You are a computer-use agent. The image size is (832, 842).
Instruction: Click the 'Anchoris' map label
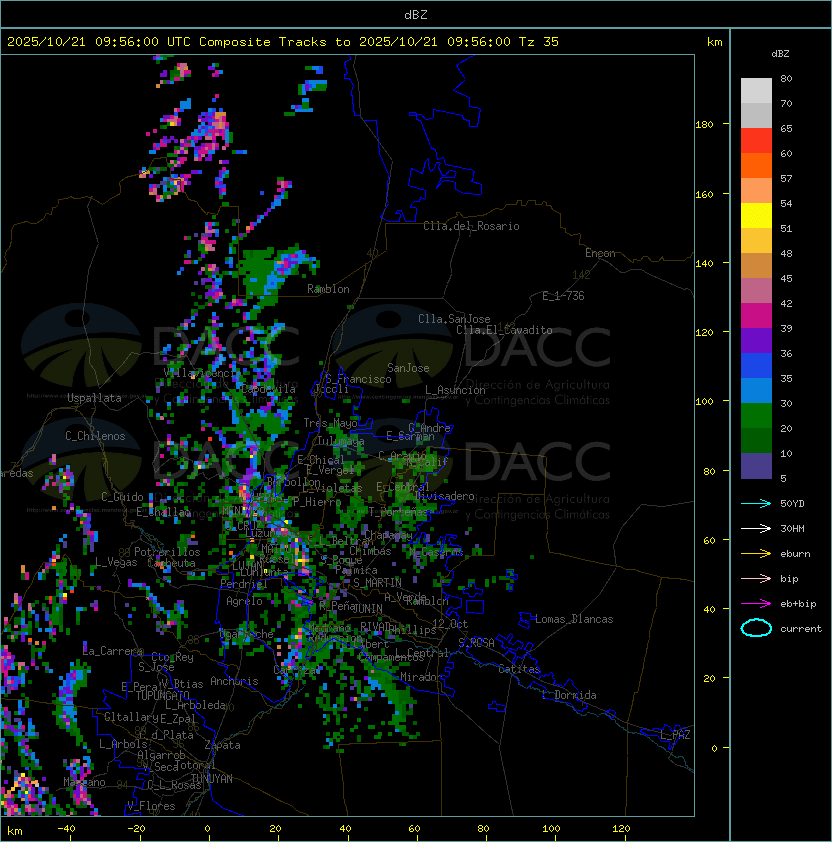[x=234, y=681]
